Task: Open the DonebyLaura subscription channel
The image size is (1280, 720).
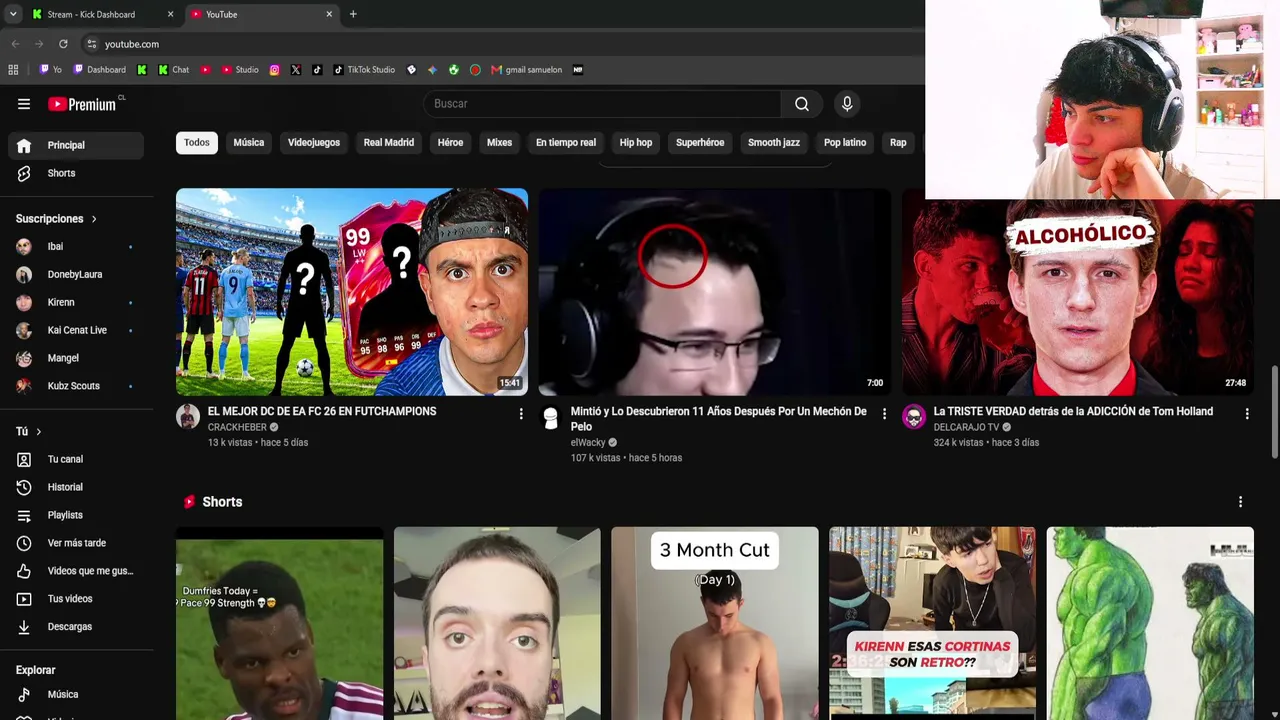Action: (76, 274)
